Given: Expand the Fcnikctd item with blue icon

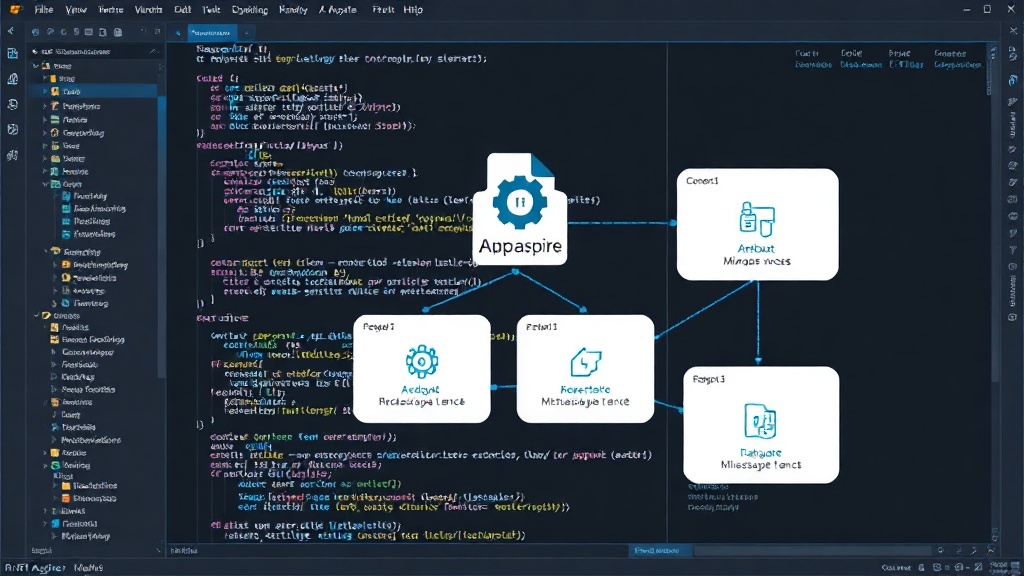Looking at the screenshot, I should (x=45, y=524).
